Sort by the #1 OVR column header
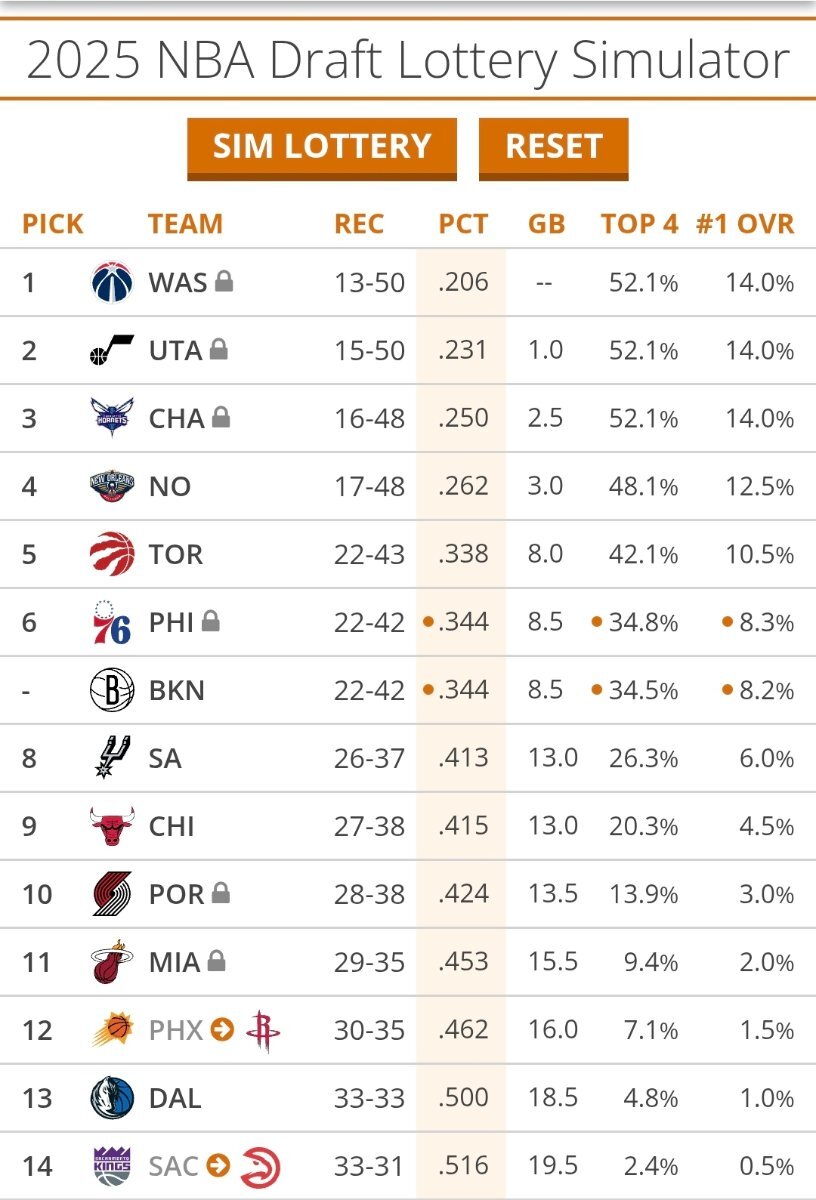Viewport: 816px width, 1200px height. tap(745, 224)
